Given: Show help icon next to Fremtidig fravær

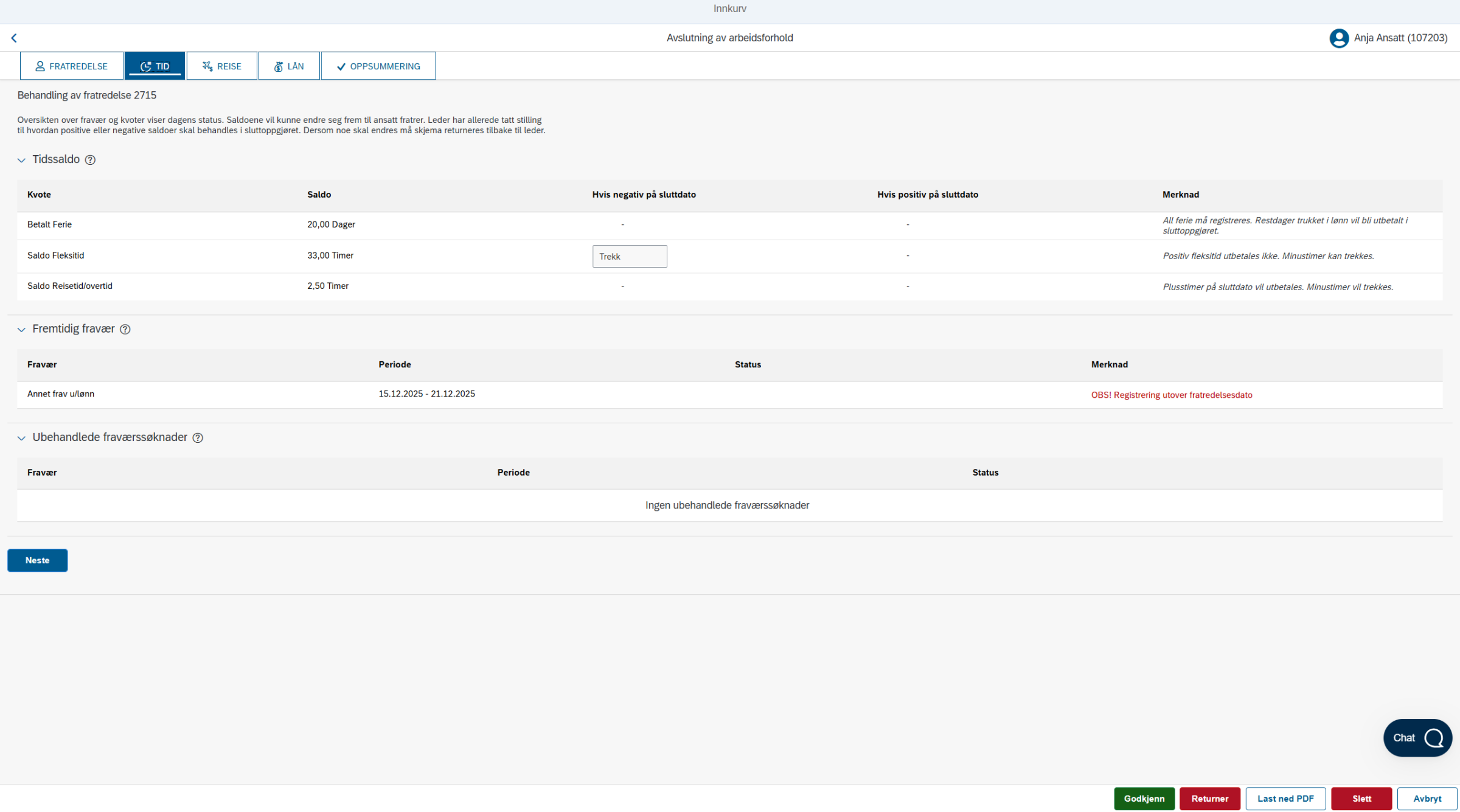Looking at the screenshot, I should pos(125,329).
